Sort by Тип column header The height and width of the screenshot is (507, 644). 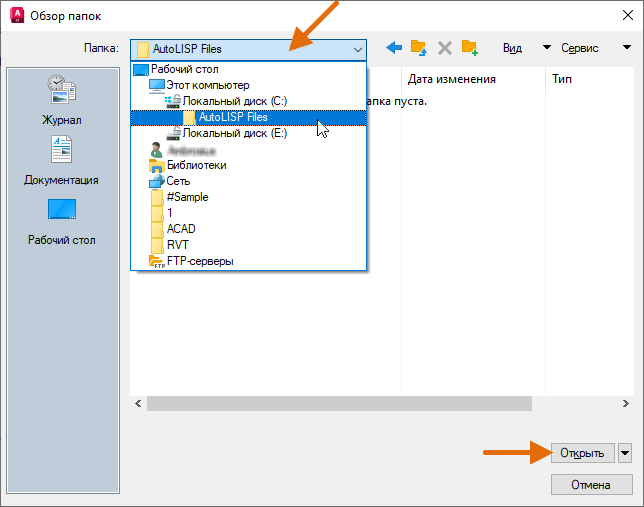pos(590,79)
